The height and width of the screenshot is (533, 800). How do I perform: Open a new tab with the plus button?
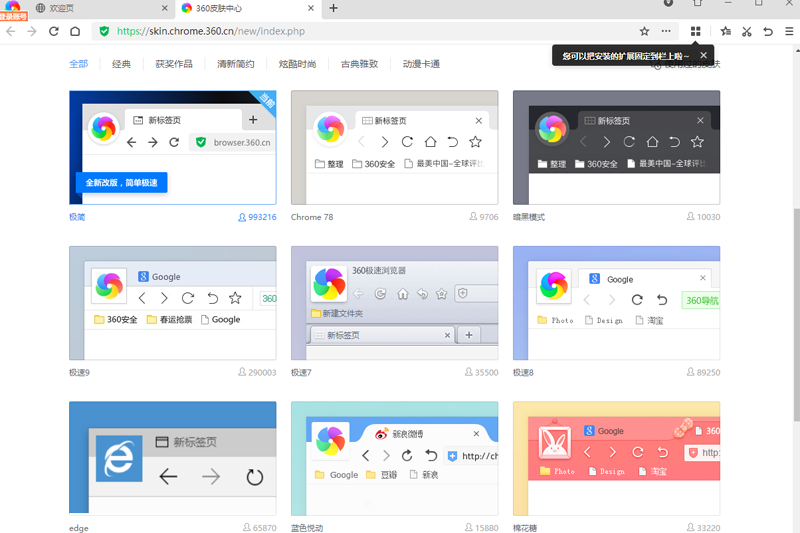pos(333,8)
